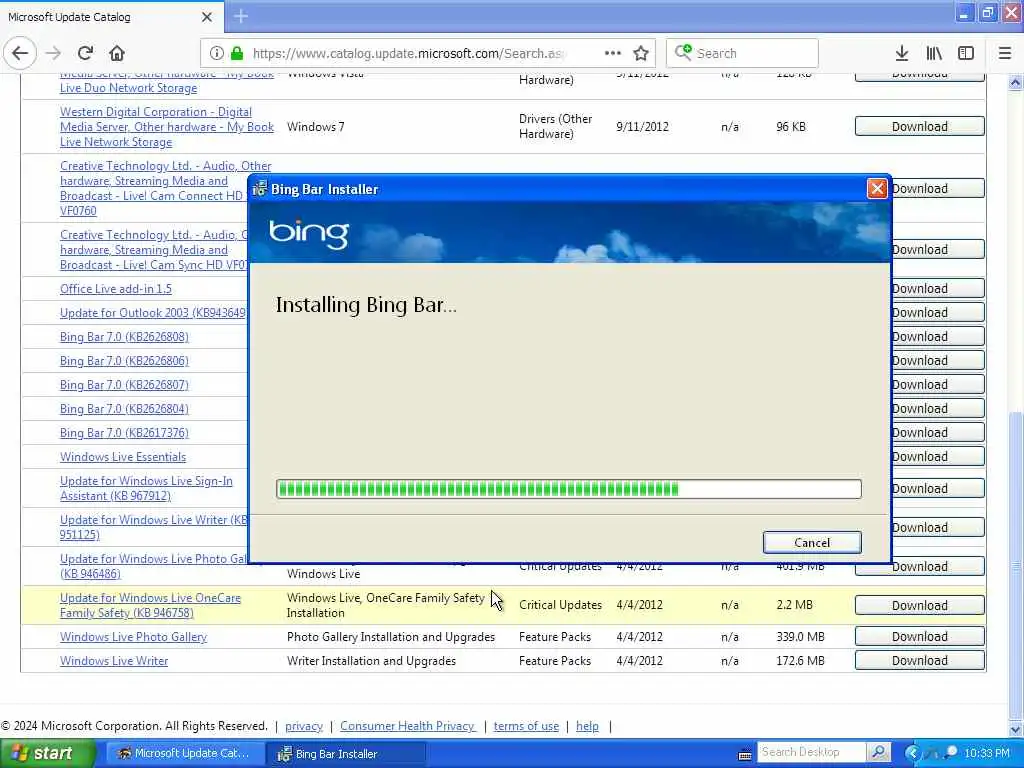Open terms of use footer link
Screen dimensions: 1024x768
526,726
